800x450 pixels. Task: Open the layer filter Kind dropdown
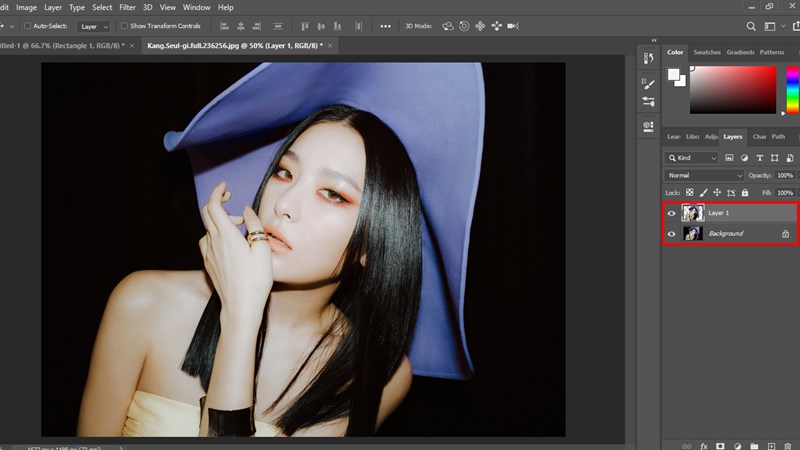pyautogui.click(x=691, y=158)
